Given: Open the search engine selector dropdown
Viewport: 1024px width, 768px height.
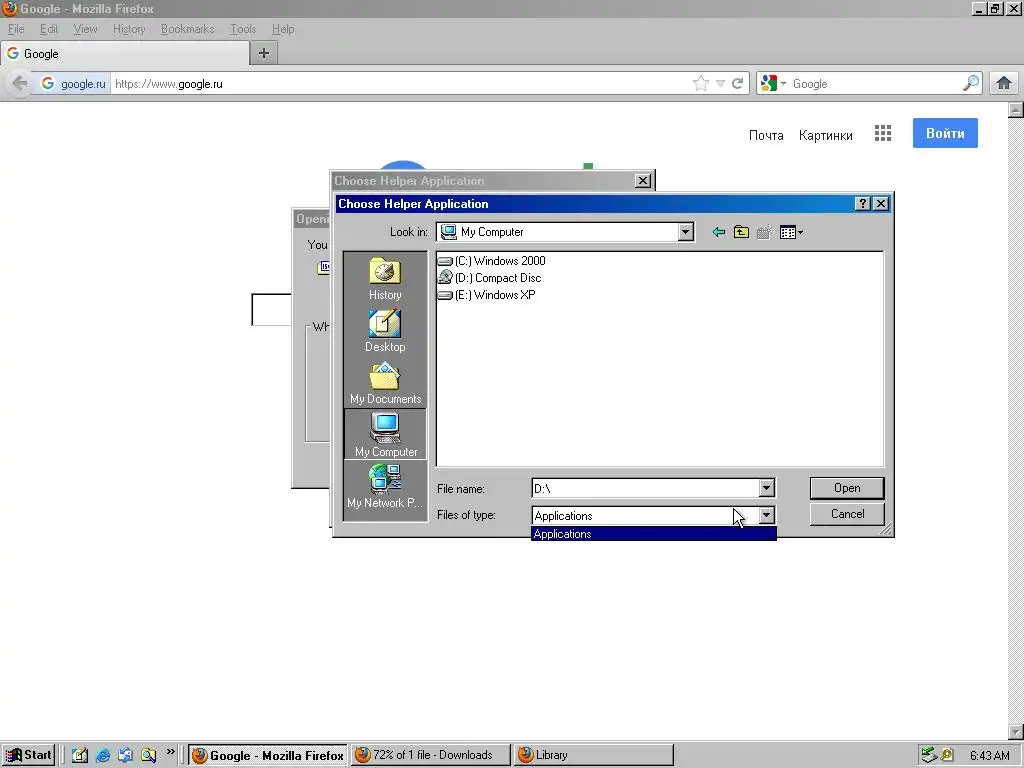Looking at the screenshot, I should click(773, 84).
